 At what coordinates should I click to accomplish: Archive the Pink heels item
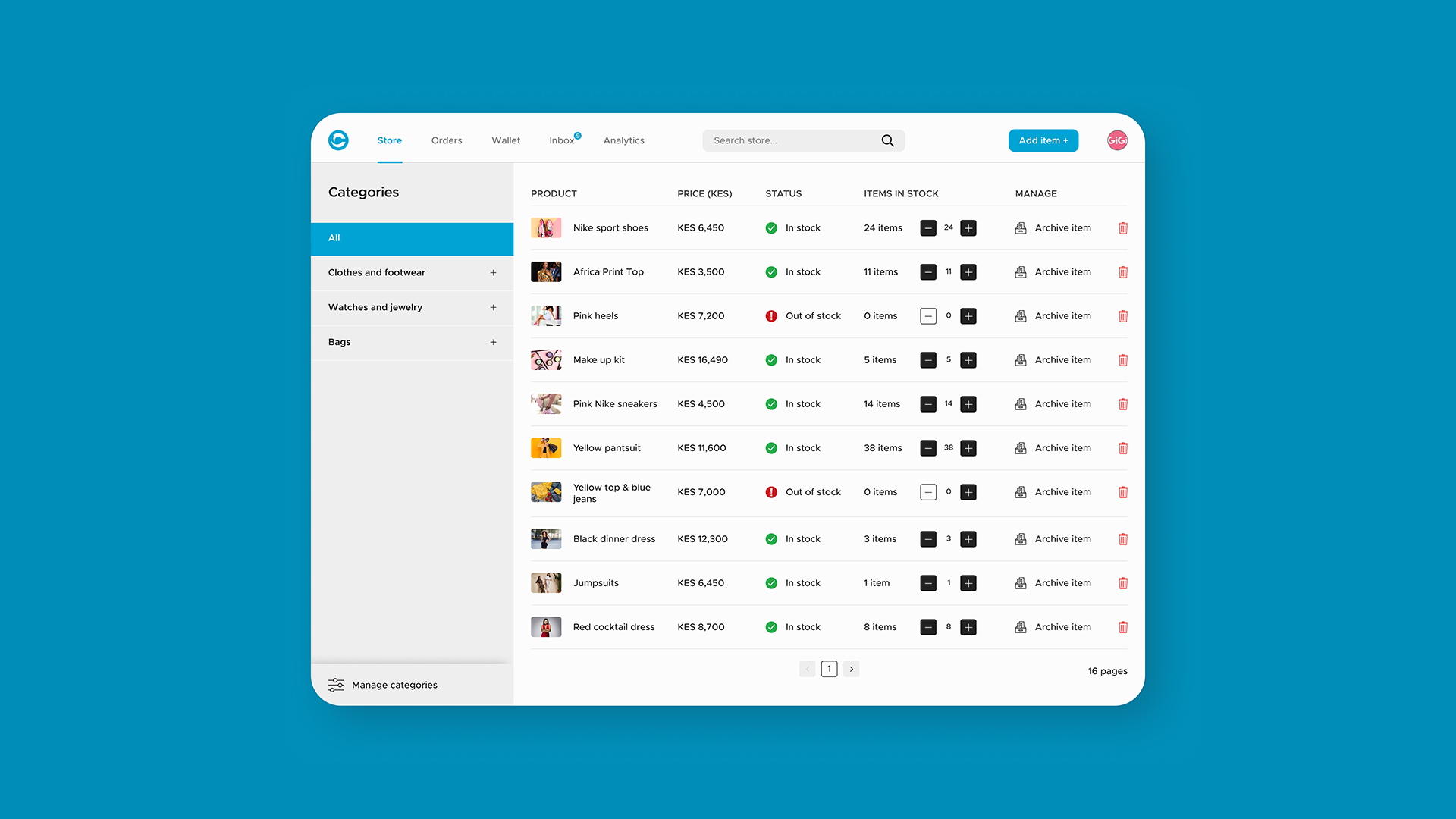tap(1053, 316)
